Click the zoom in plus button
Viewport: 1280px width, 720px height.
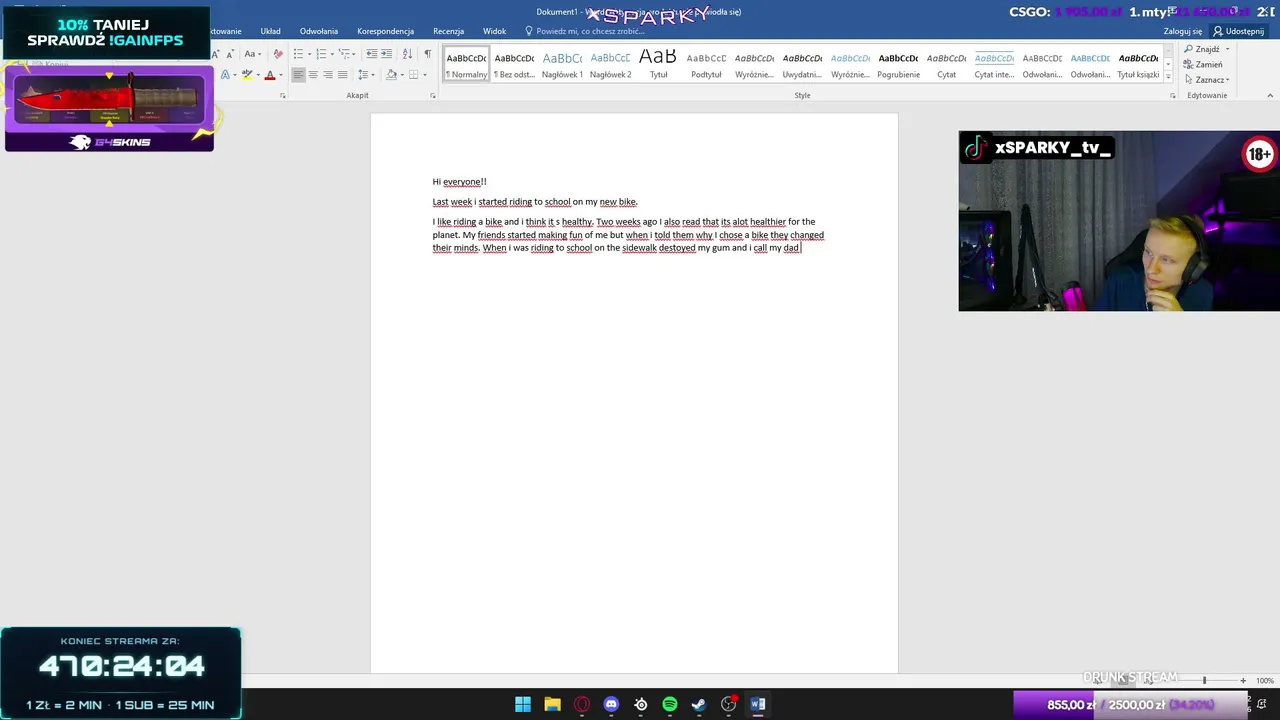(x=1243, y=681)
